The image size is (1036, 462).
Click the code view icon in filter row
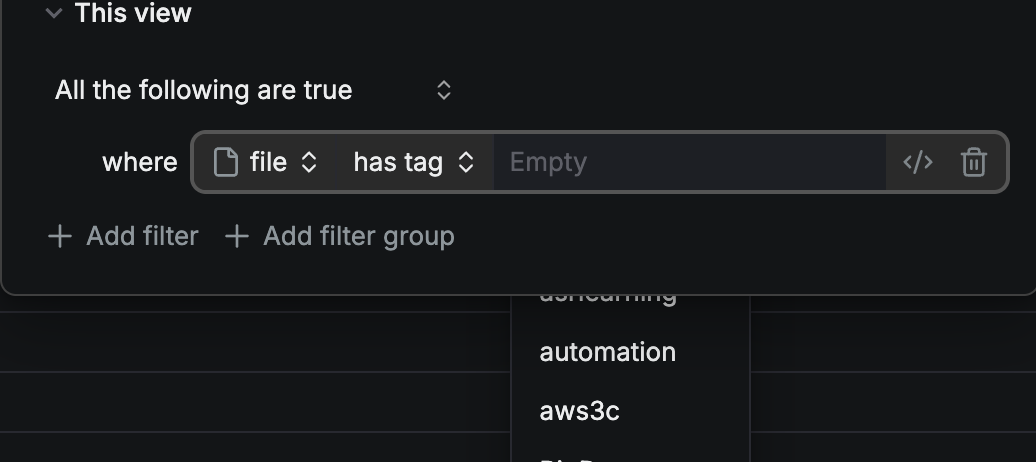click(917, 162)
